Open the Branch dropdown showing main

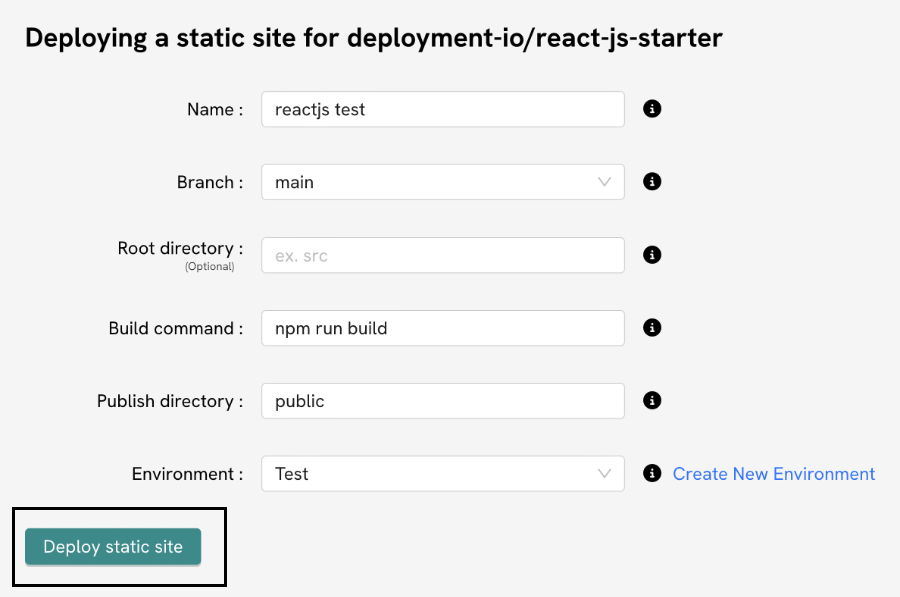pos(443,181)
